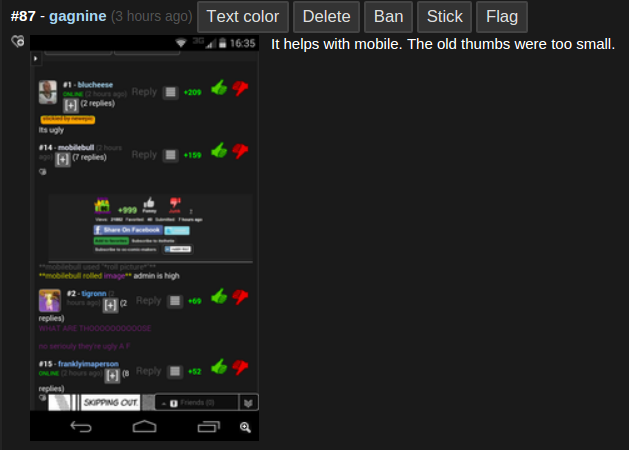Viewport: 629px width, 450px height.
Task: Flag comment #87
Action: point(501,17)
